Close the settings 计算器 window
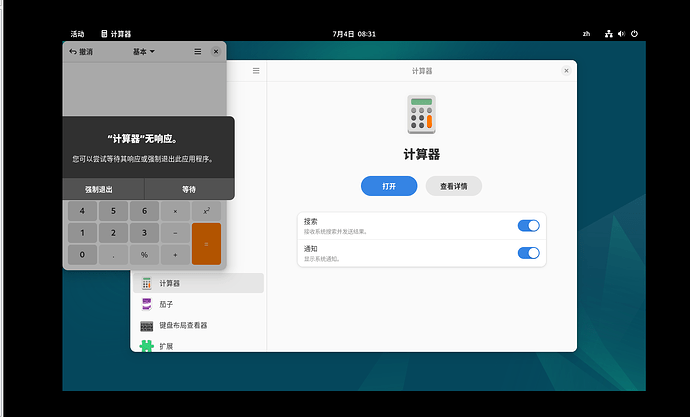Screen dimensions: 690x417 tap(566, 71)
